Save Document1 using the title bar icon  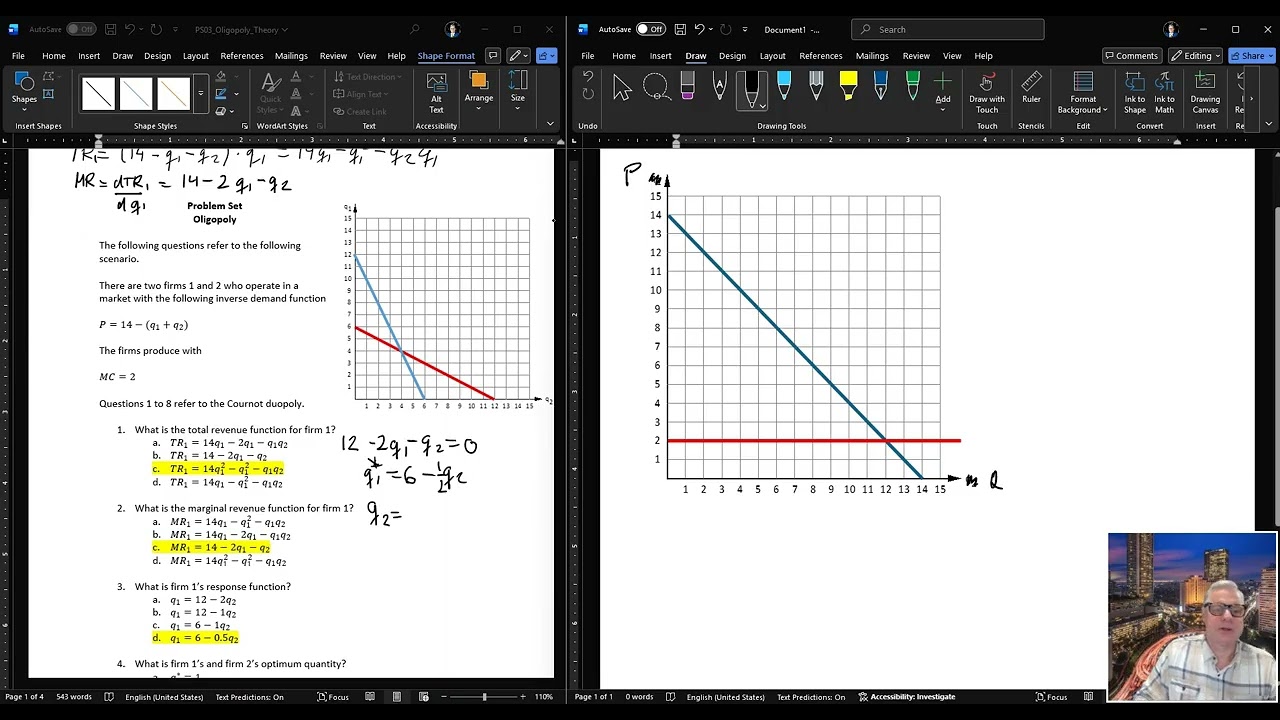[x=680, y=29]
